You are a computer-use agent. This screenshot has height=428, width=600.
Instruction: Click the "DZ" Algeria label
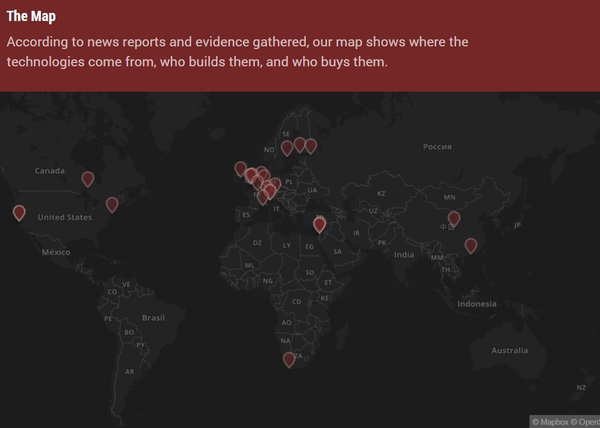[x=257, y=243]
